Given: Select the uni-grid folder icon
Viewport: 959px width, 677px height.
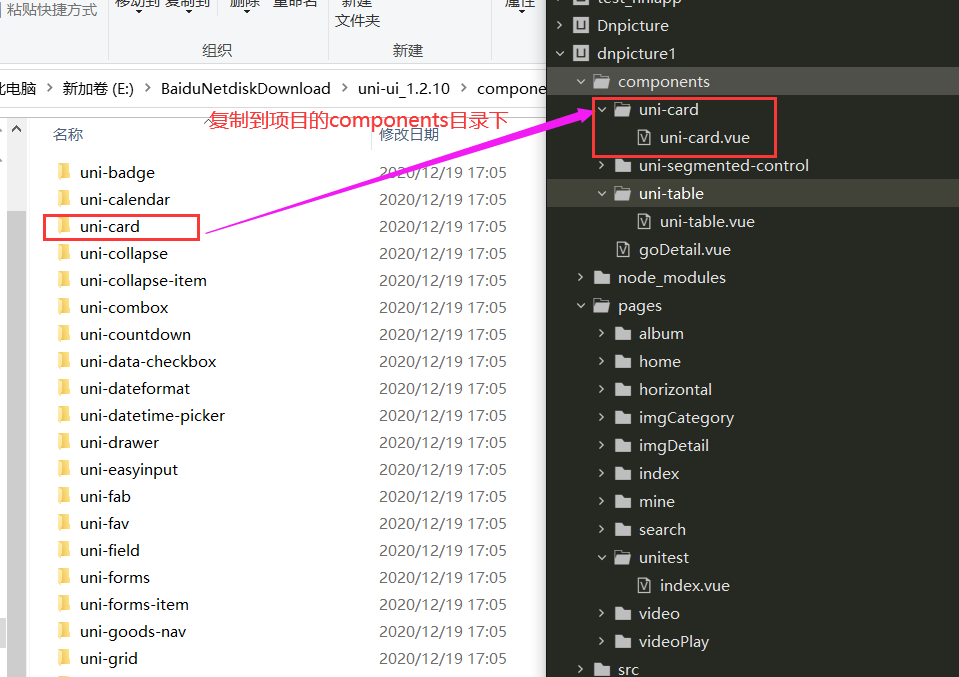Looking at the screenshot, I should (x=64, y=658).
